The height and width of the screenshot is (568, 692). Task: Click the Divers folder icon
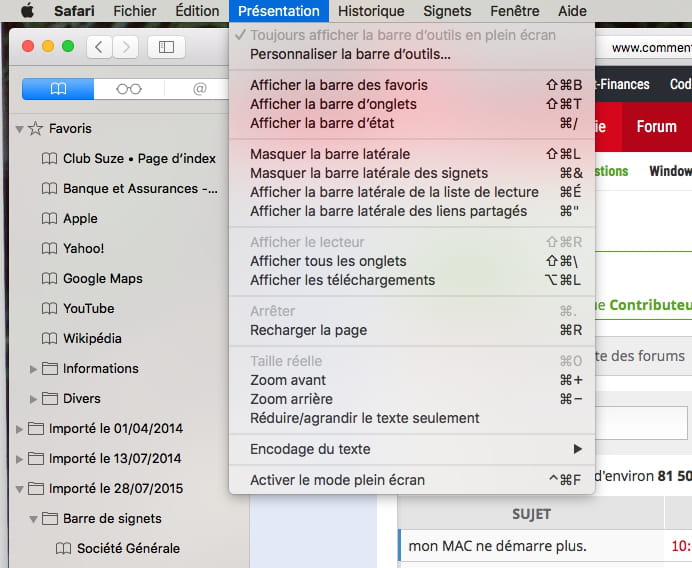(49, 399)
